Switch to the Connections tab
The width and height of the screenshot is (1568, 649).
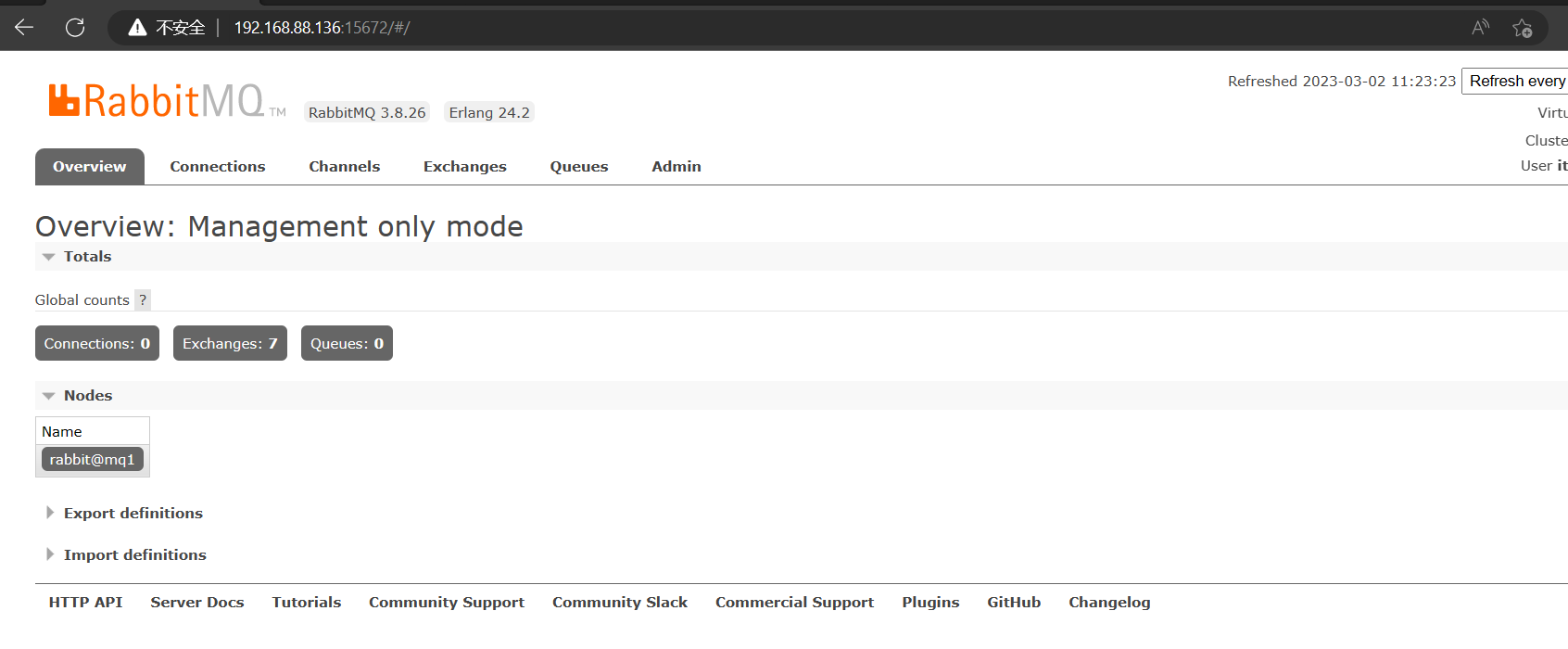coord(218,167)
